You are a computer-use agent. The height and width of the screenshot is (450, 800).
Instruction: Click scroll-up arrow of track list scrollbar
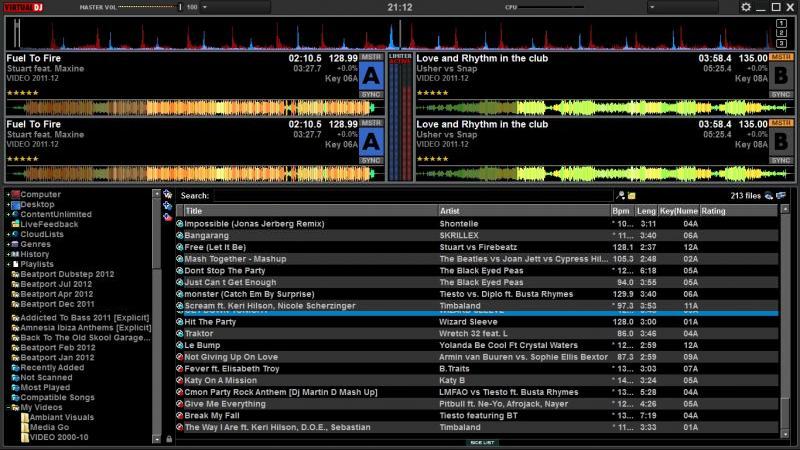click(x=785, y=209)
